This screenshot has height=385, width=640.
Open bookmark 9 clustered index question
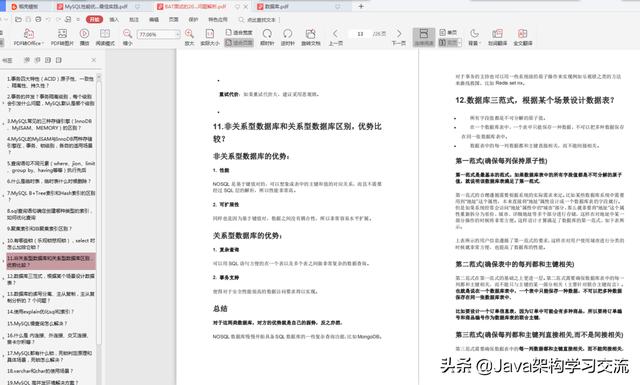pos(40,229)
